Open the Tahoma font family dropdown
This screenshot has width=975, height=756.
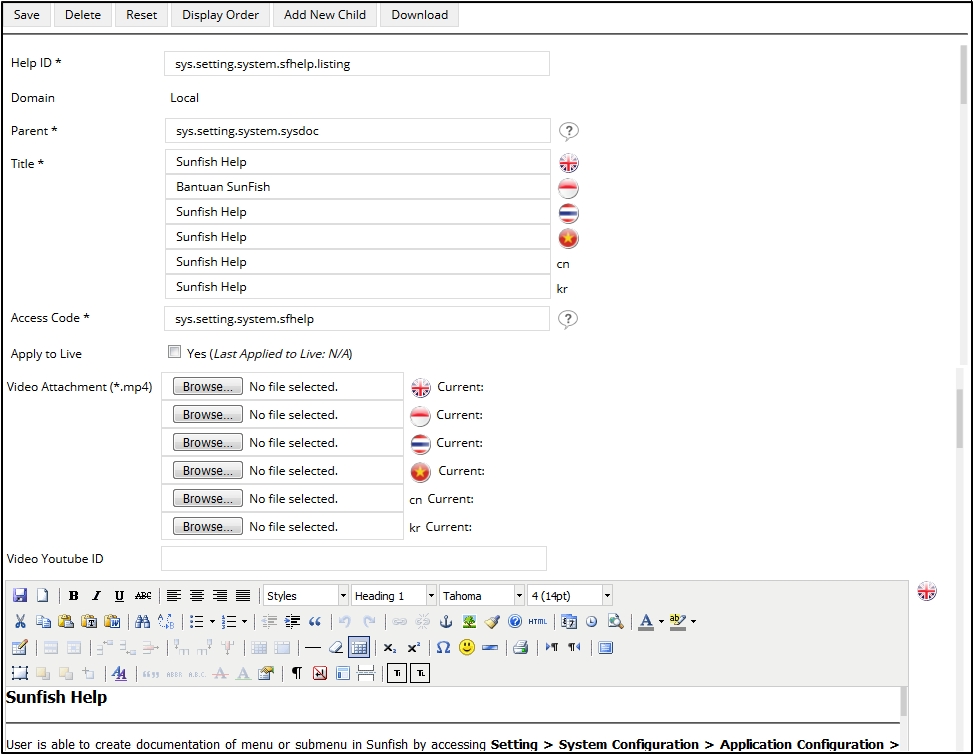482,596
